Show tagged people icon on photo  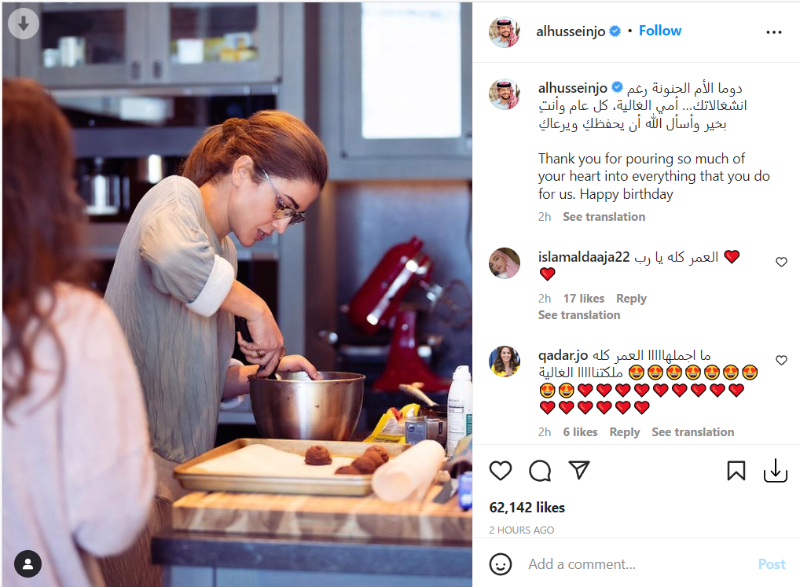tap(28, 564)
